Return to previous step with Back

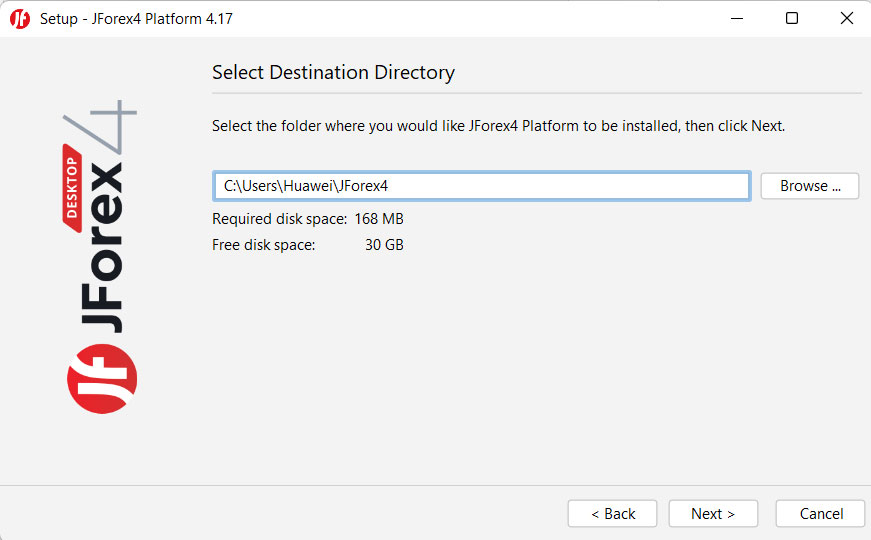coord(612,513)
